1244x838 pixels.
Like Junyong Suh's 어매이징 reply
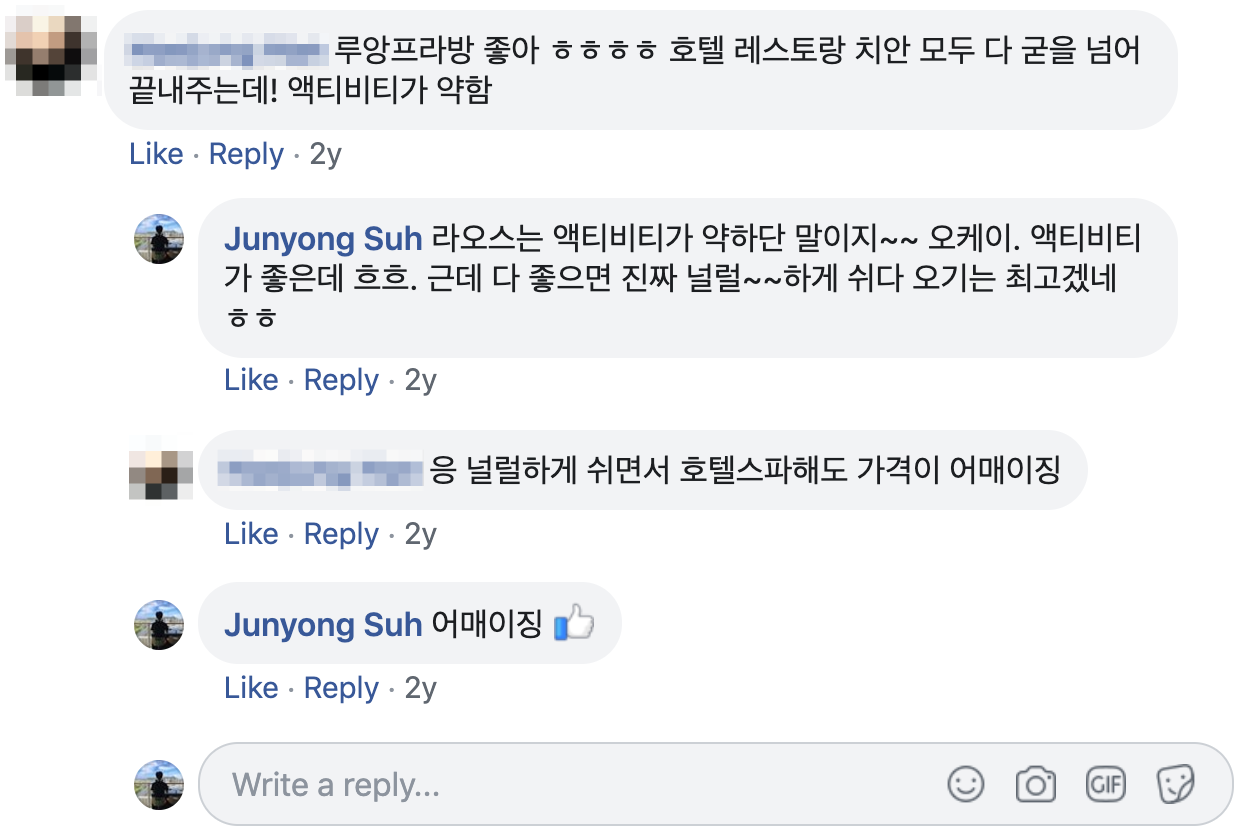pyautogui.click(x=252, y=687)
